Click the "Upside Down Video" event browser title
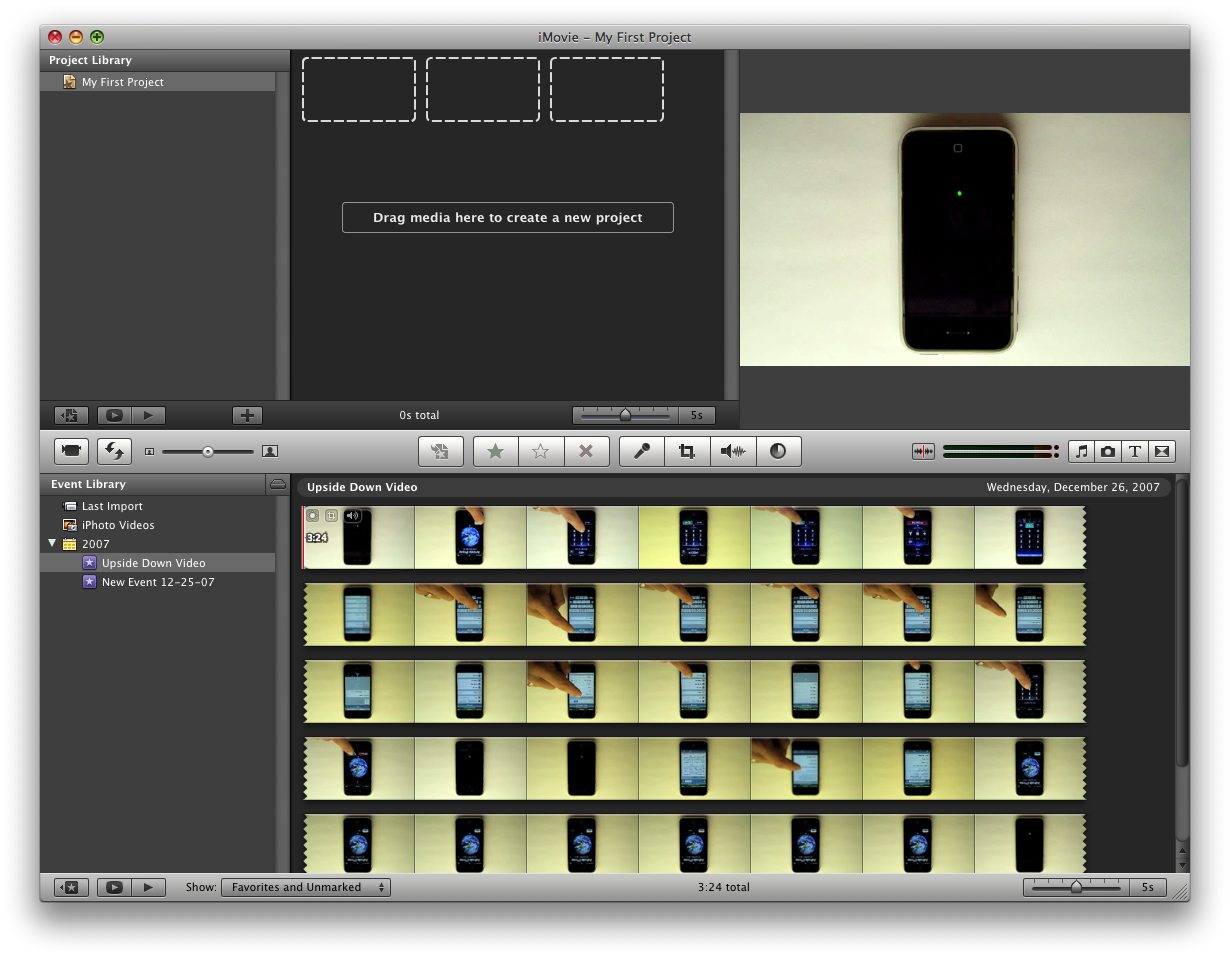The height and width of the screenshot is (957, 1230). pos(362,487)
